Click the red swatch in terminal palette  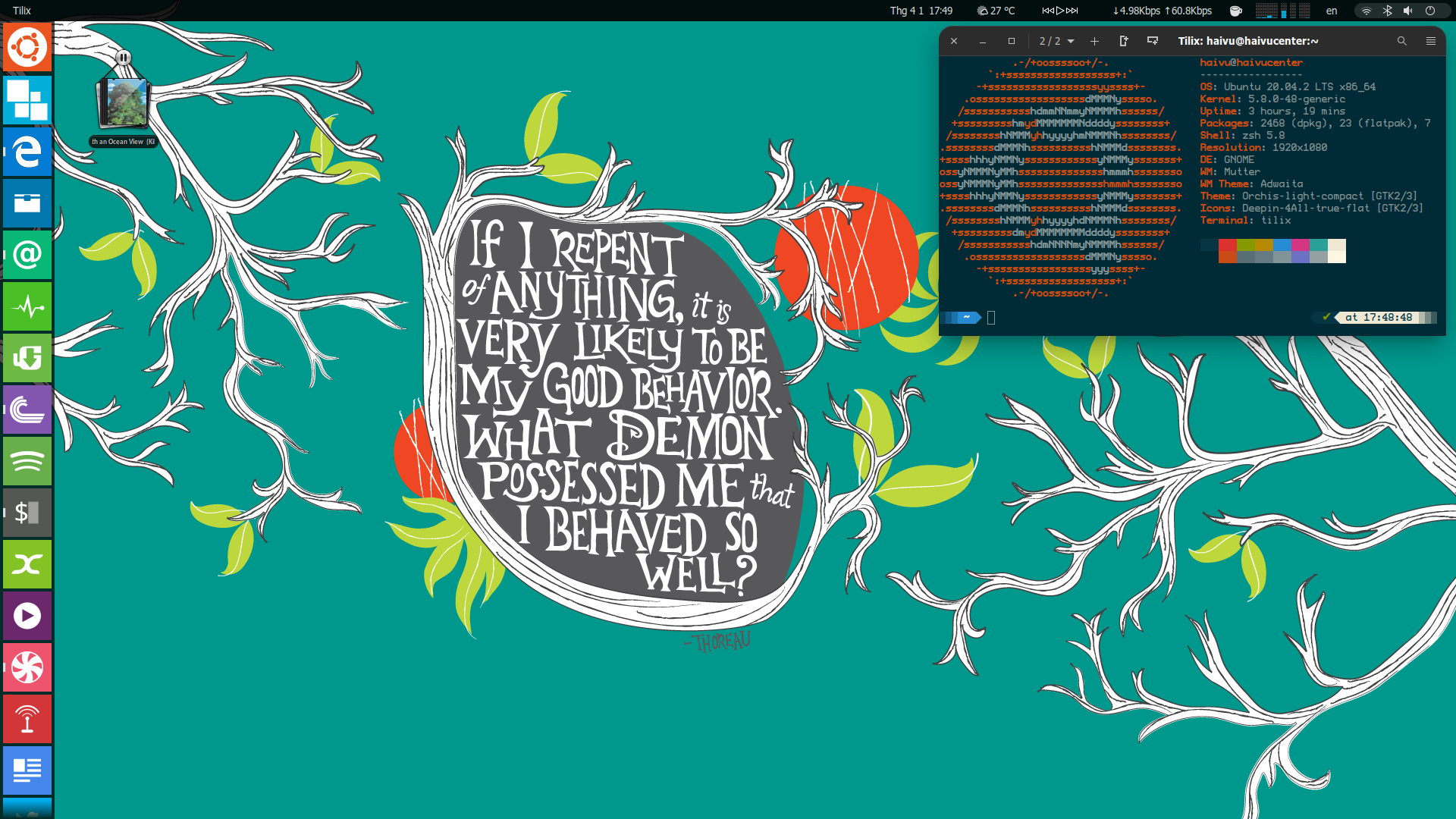point(1228,245)
